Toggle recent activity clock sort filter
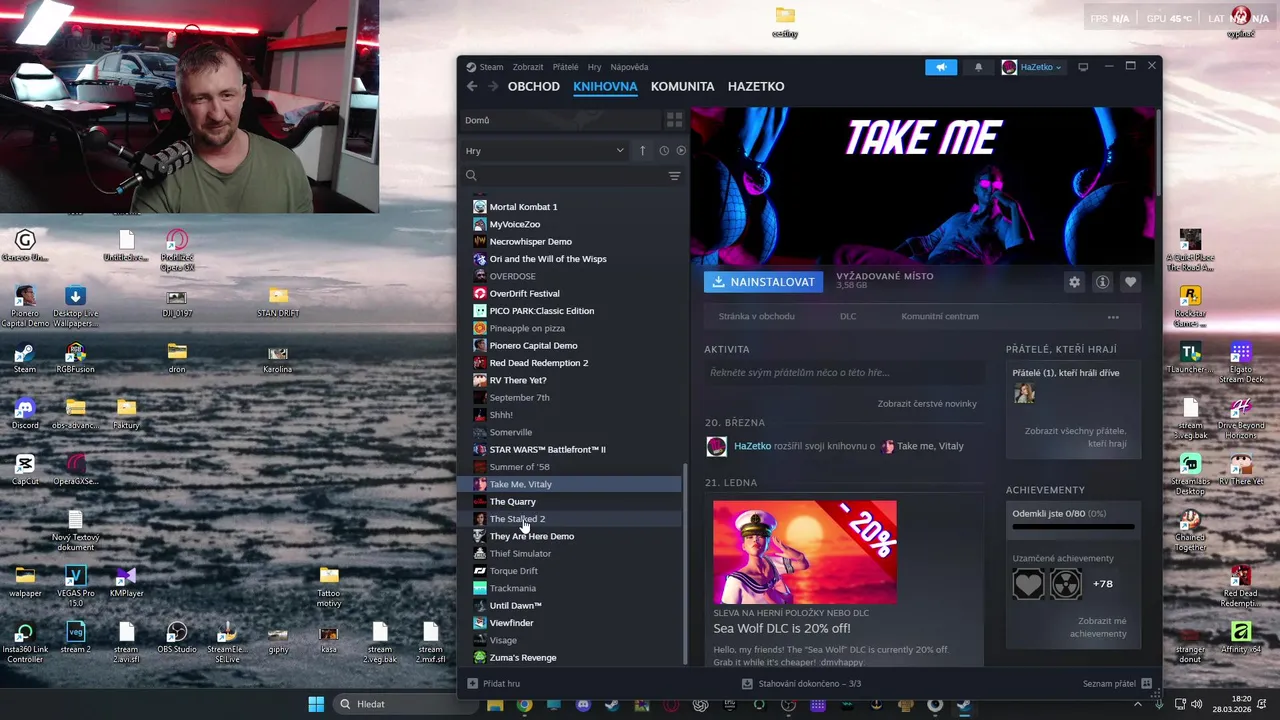This screenshot has width=1280, height=720. [664, 151]
